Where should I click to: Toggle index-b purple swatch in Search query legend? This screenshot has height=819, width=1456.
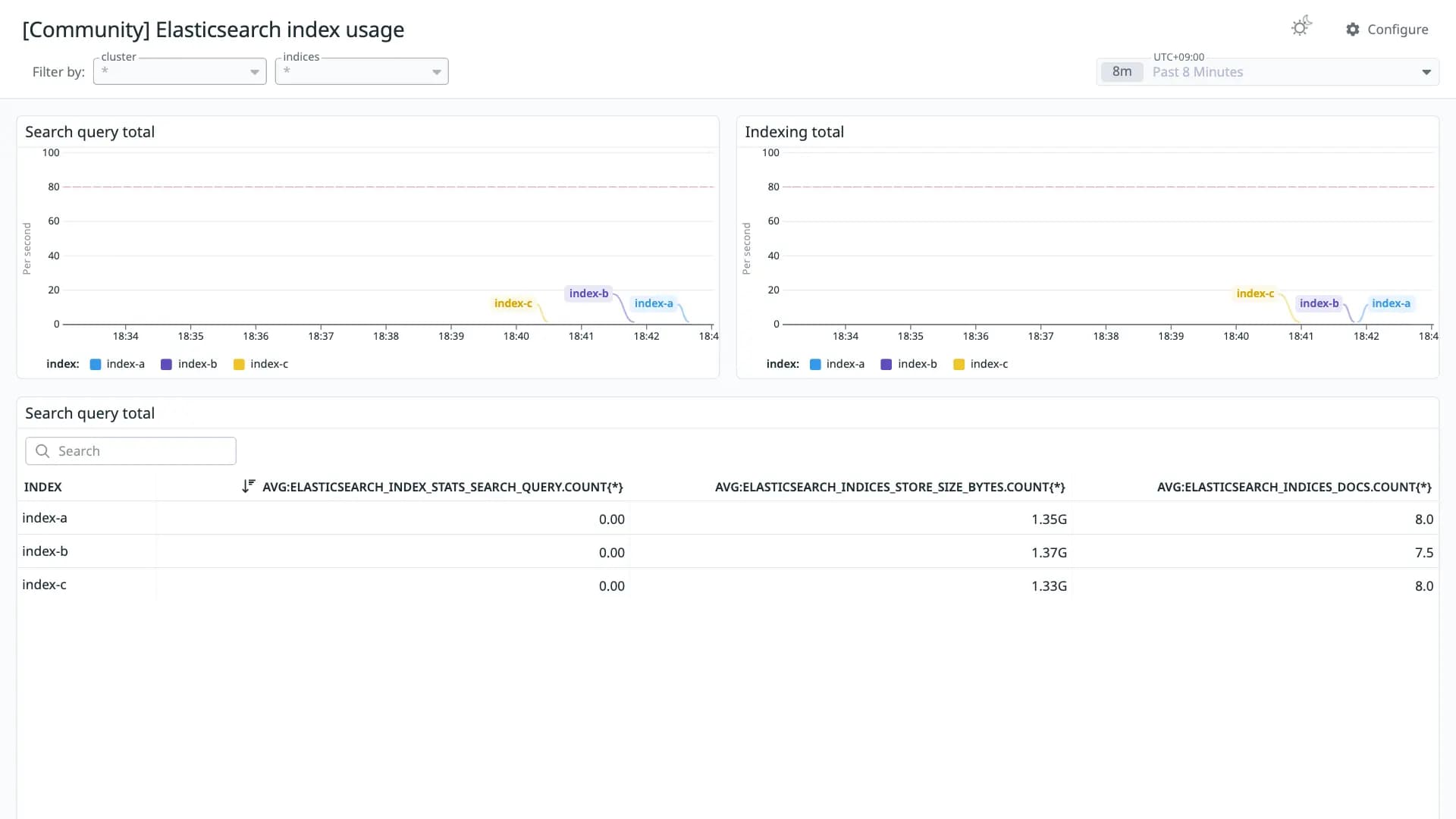(167, 364)
